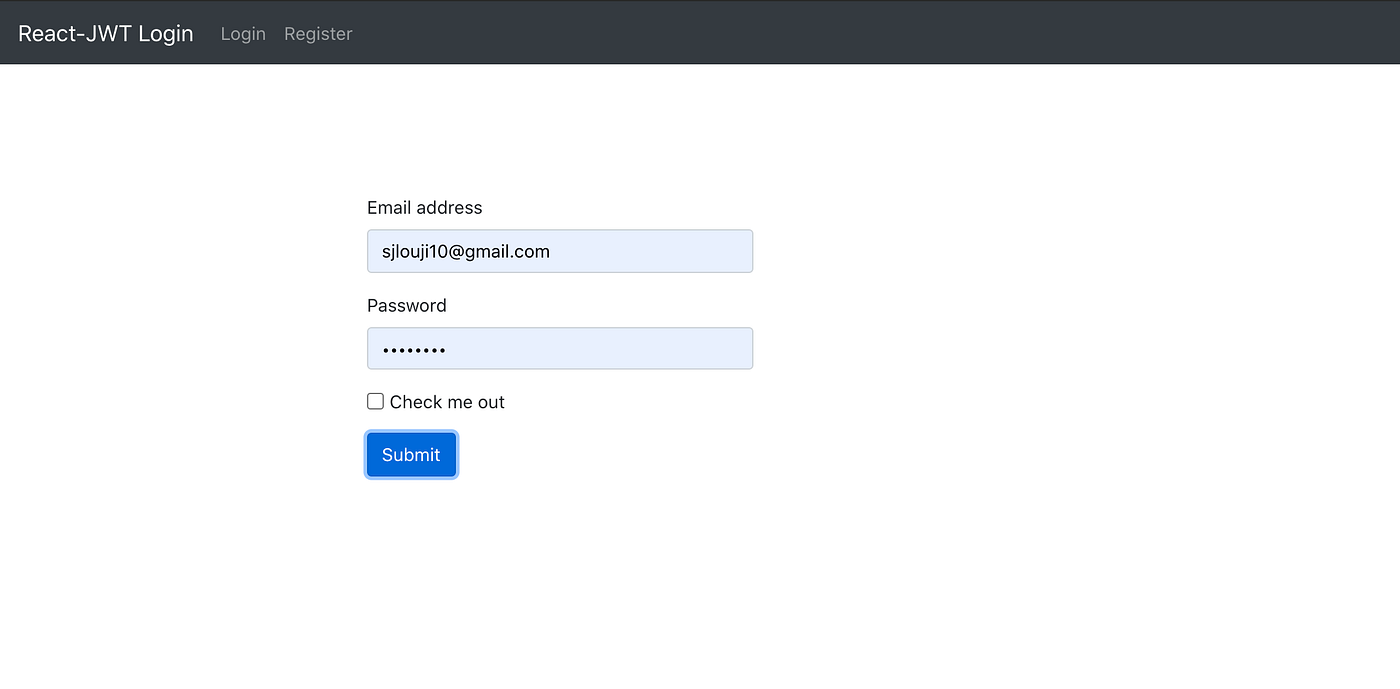This screenshot has width=1400, height=689.
Task: Place cursor in the email sjlouji10@gmail.com field
Action: point(560,251)
